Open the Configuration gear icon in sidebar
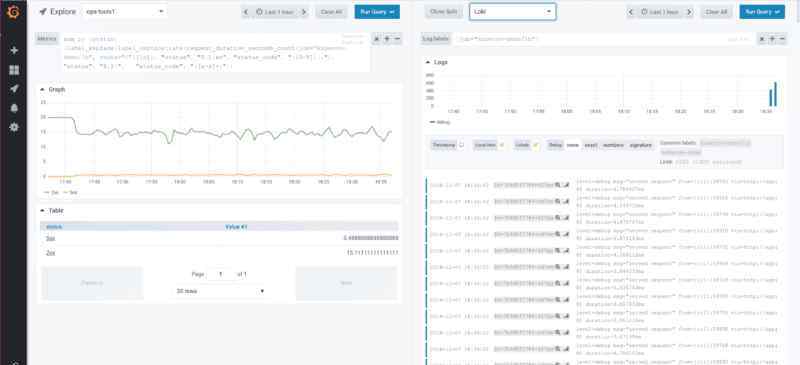Image resolution: width=800 pixels, height=365 pixels. (x=14, y=127)
